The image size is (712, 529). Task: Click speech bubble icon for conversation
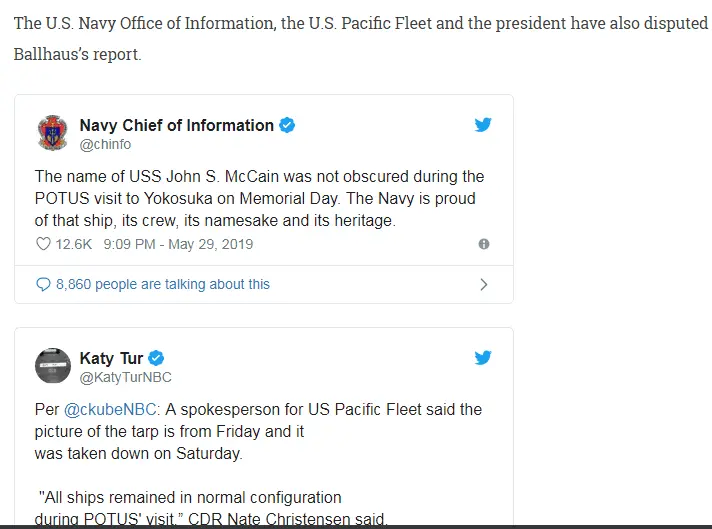tap(43, 284)
